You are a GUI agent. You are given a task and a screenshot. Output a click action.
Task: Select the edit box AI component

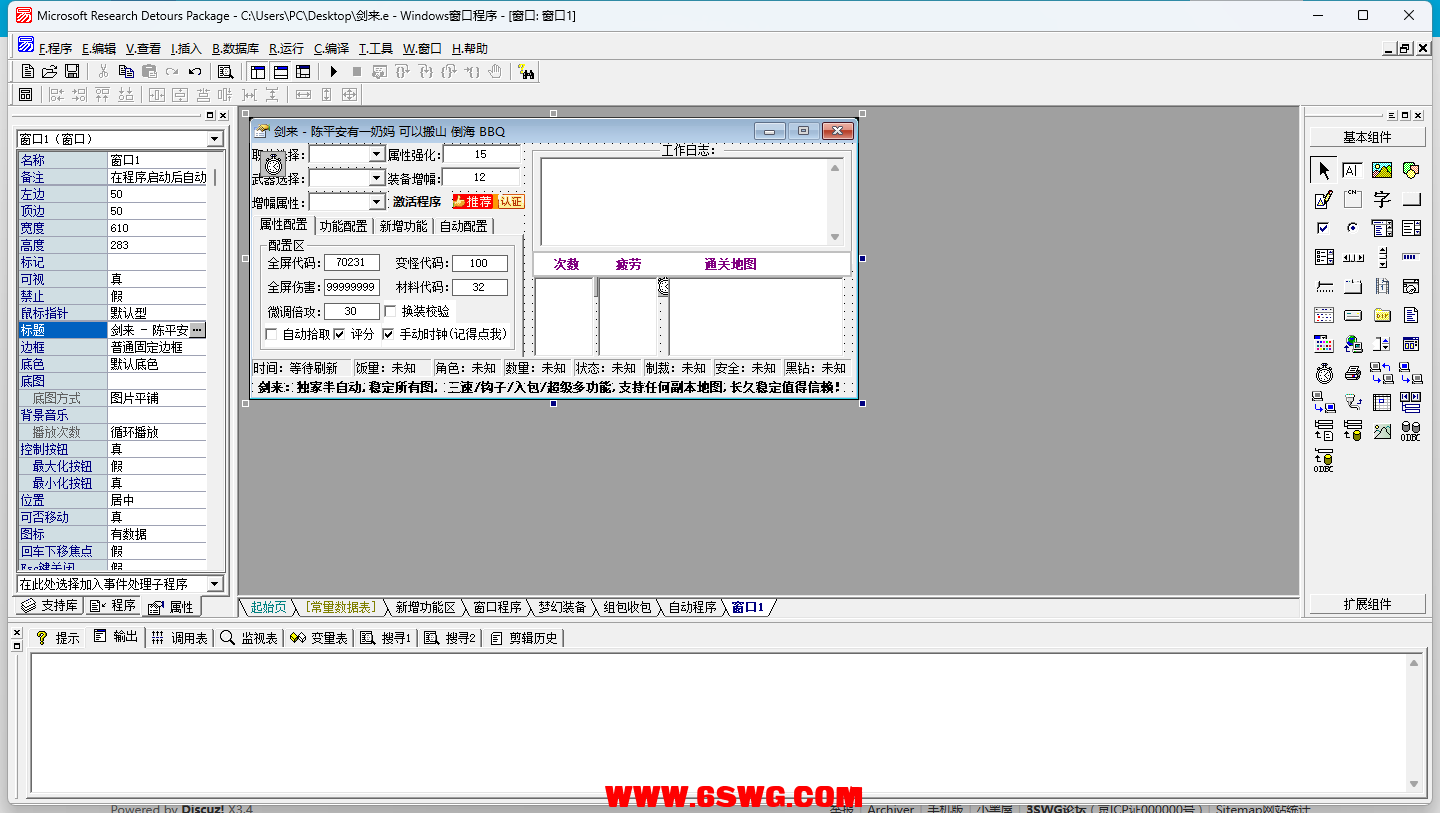pyautogui.click(x=1353, y=170)
